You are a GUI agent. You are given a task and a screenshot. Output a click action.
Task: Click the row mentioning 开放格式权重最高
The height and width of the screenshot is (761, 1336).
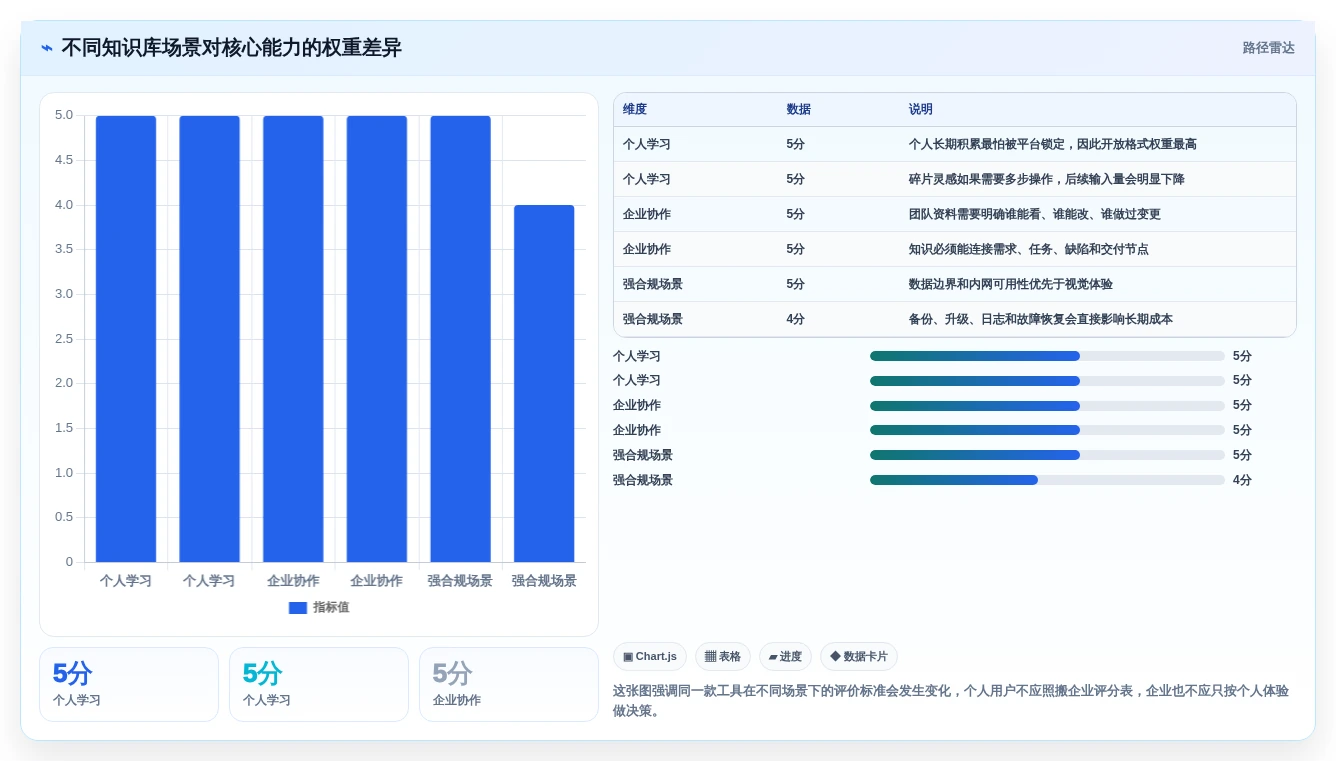coord(955,144)
